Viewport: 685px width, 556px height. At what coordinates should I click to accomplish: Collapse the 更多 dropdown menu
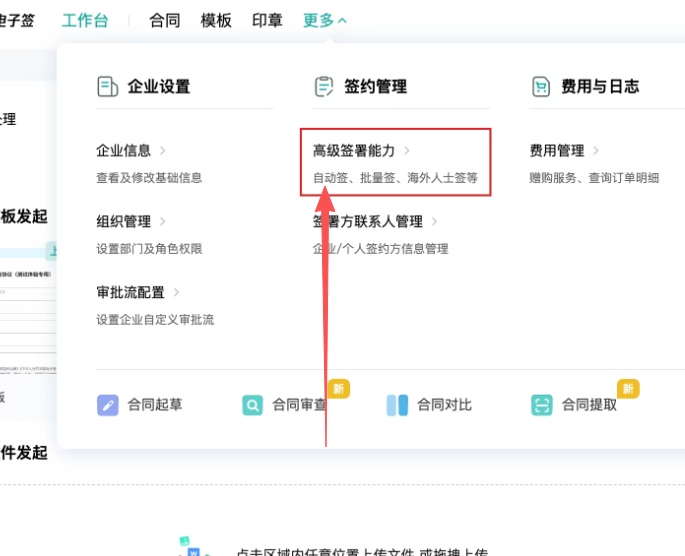click(x=325, y=20)
